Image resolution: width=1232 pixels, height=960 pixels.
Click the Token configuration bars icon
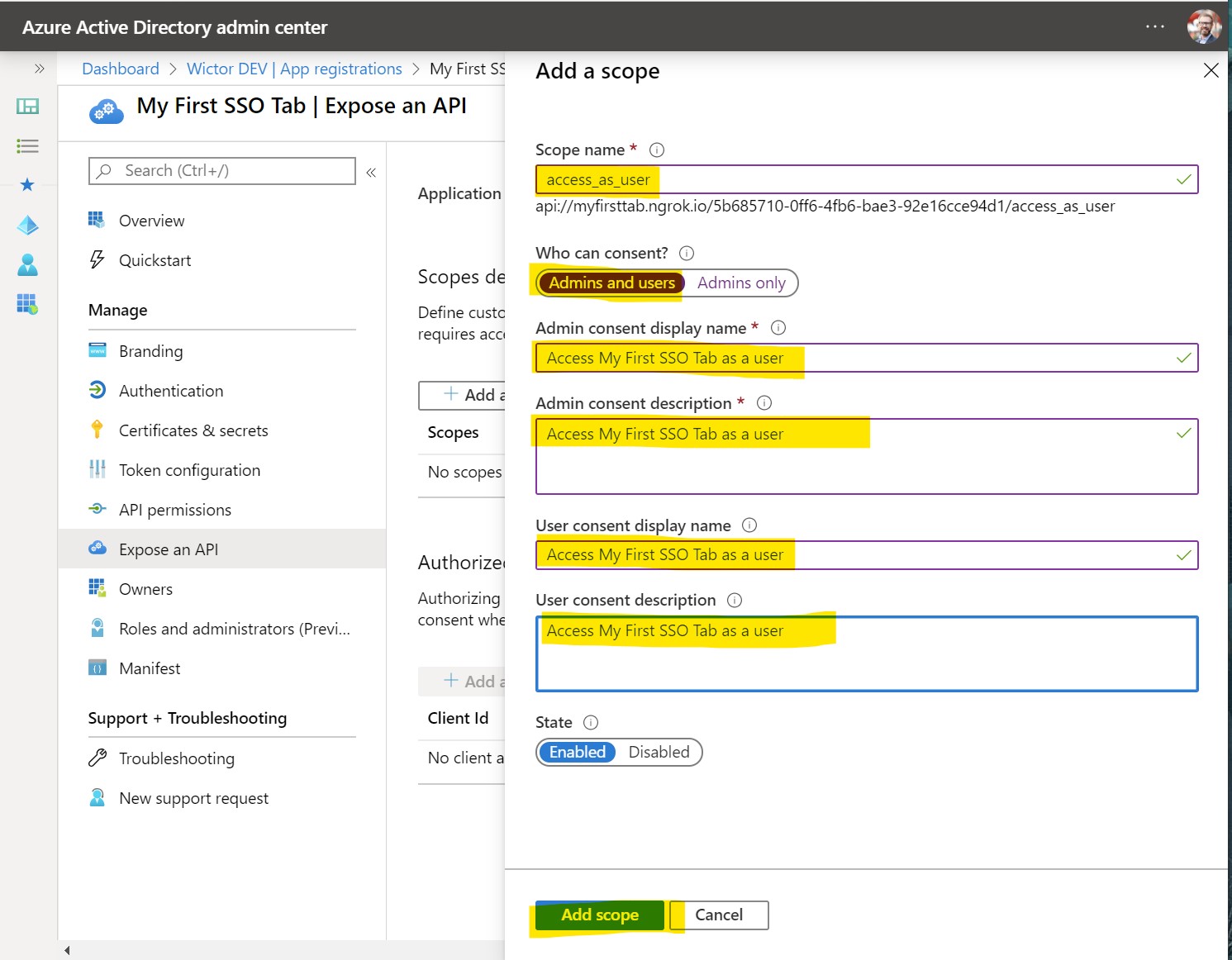[x=98, y=469]
